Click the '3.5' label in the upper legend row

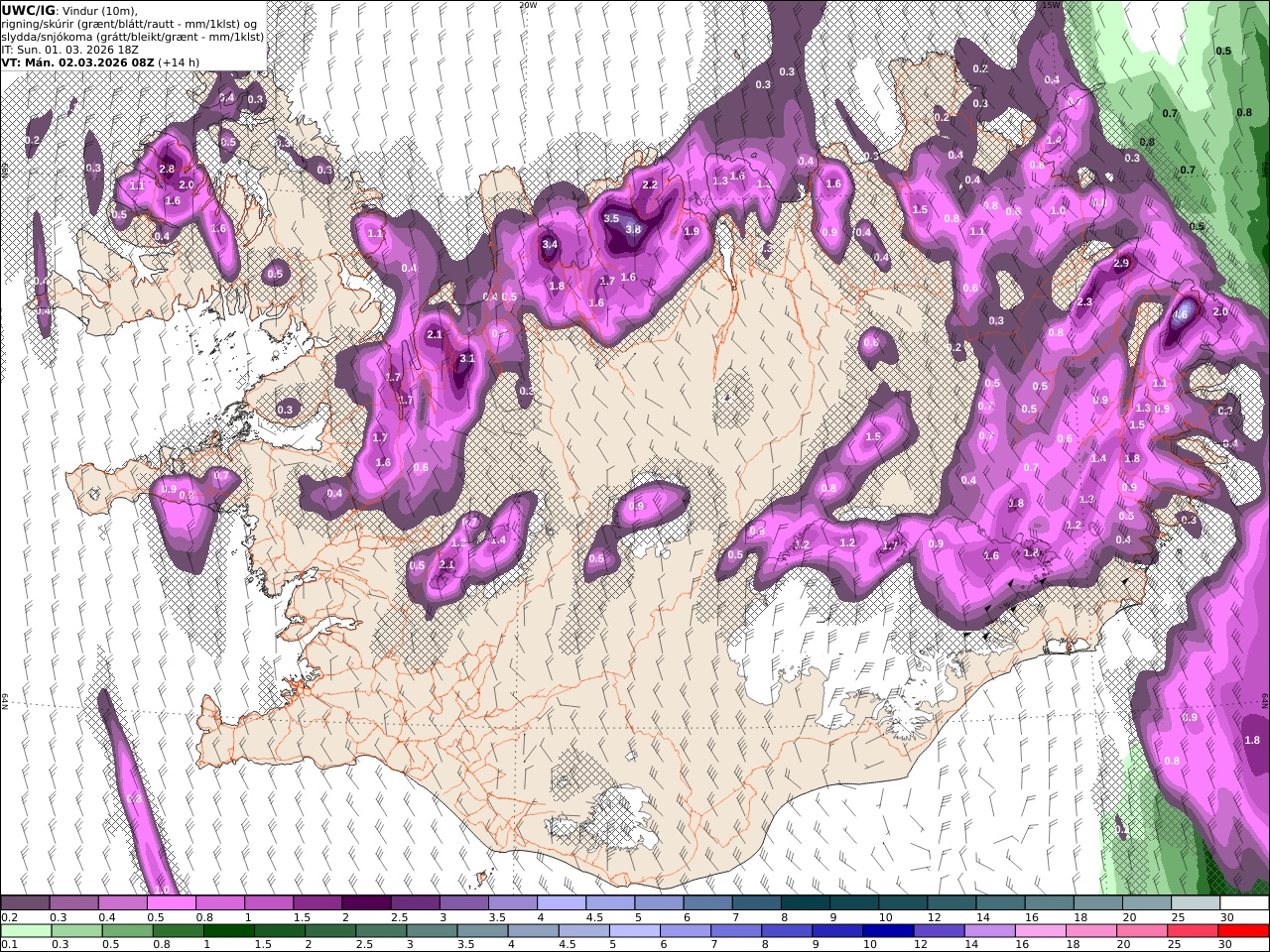point(496,917)
